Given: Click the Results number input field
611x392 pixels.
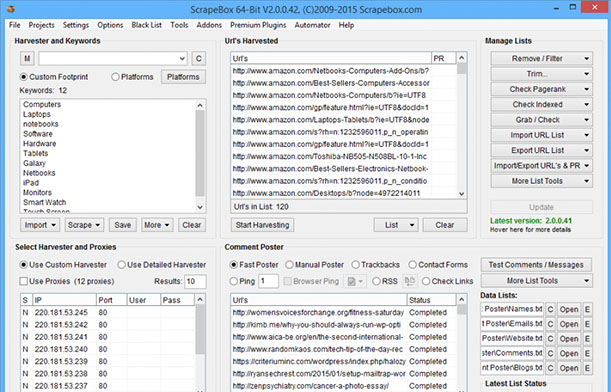Looking at the screenshot, I should coord(195,281).
